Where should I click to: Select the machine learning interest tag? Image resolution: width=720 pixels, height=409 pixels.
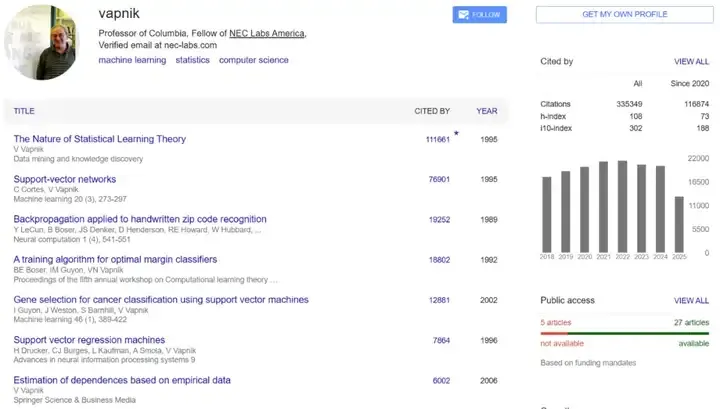click(132, 60)
